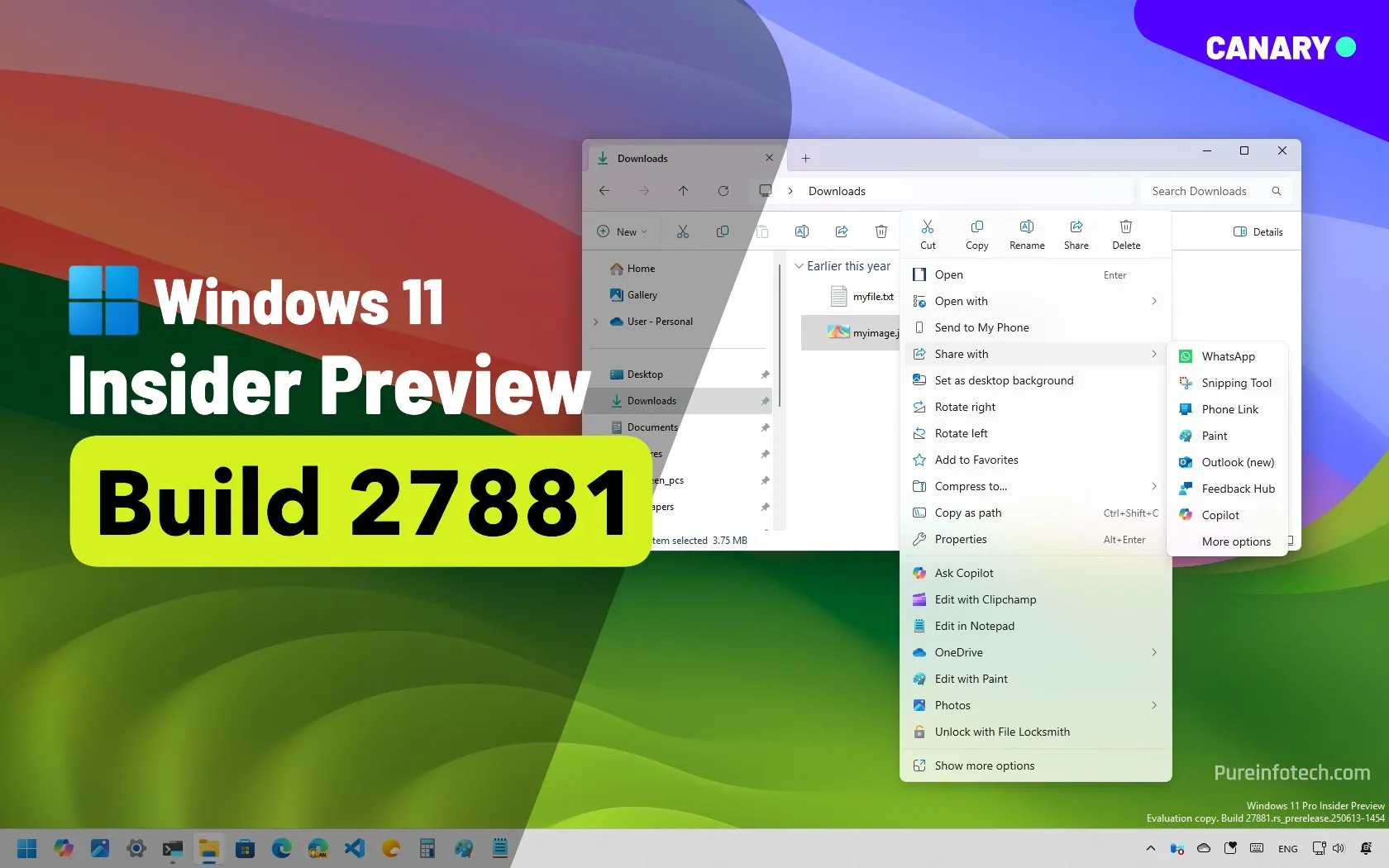
Task: Choose Ask Copilot
Action: (x=1036, y=573)
